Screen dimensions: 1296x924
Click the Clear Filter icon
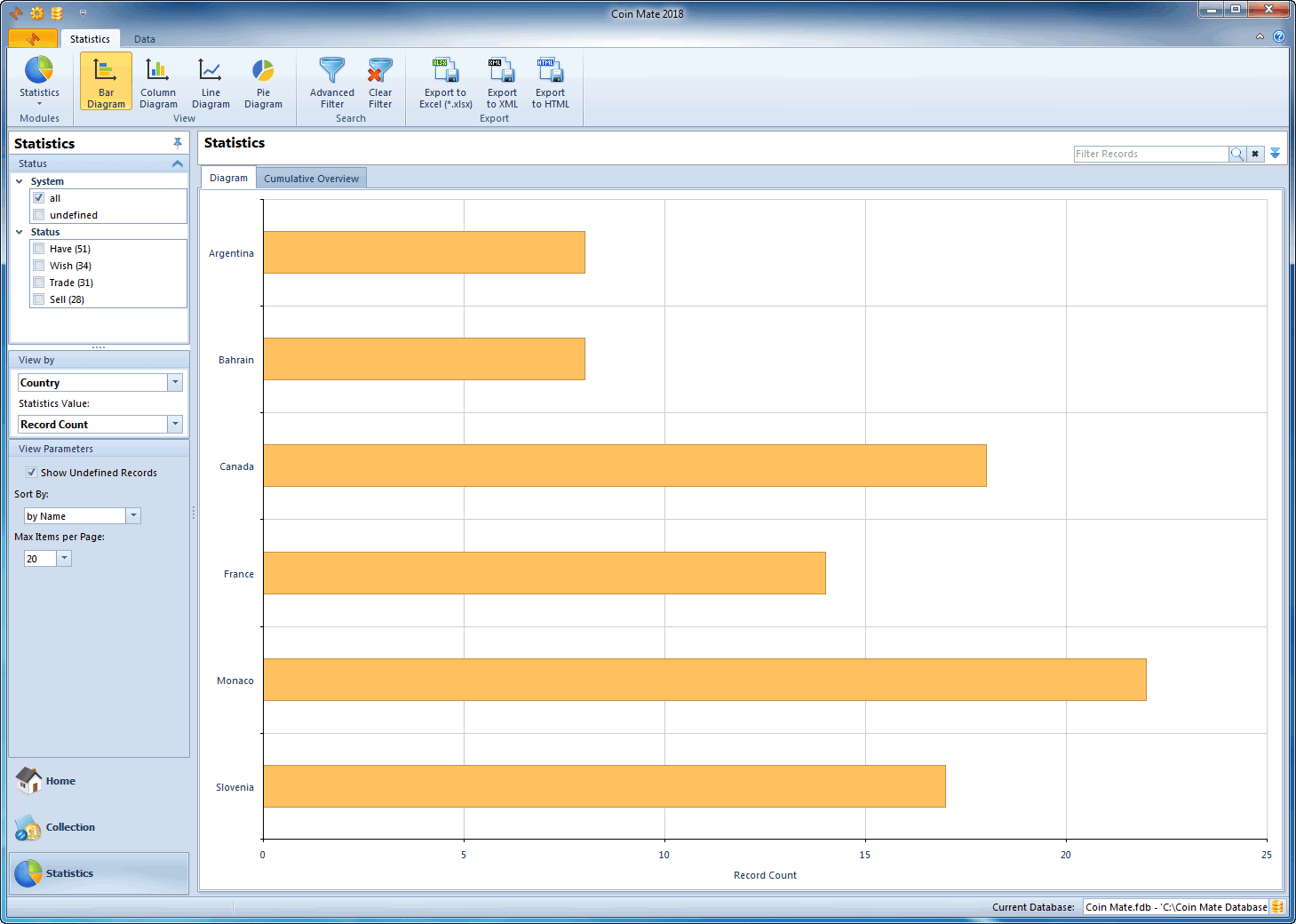click(380, 82)
